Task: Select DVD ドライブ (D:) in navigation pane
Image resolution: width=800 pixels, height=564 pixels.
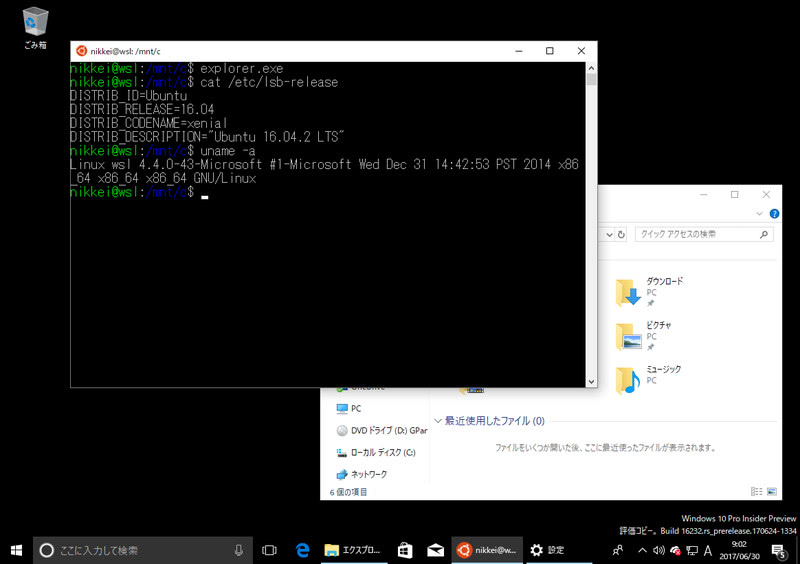Action: coord(382,430)
